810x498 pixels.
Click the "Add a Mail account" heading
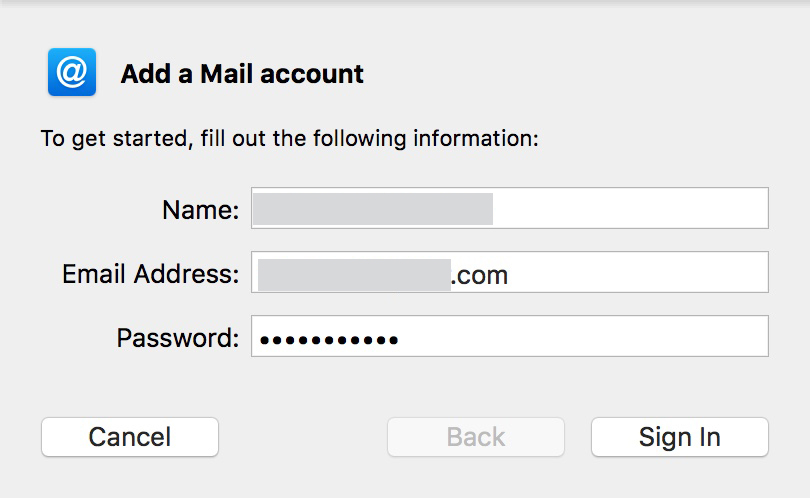(x=242, y=74)
